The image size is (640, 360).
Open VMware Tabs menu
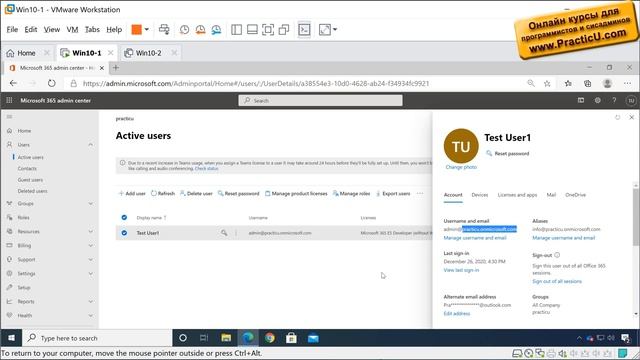92,29
